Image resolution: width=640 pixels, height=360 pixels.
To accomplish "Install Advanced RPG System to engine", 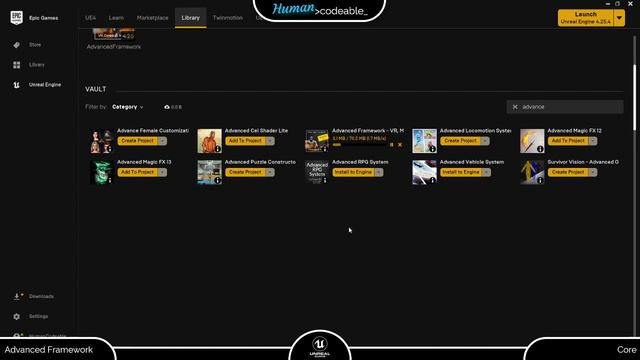I will (353, 172).
